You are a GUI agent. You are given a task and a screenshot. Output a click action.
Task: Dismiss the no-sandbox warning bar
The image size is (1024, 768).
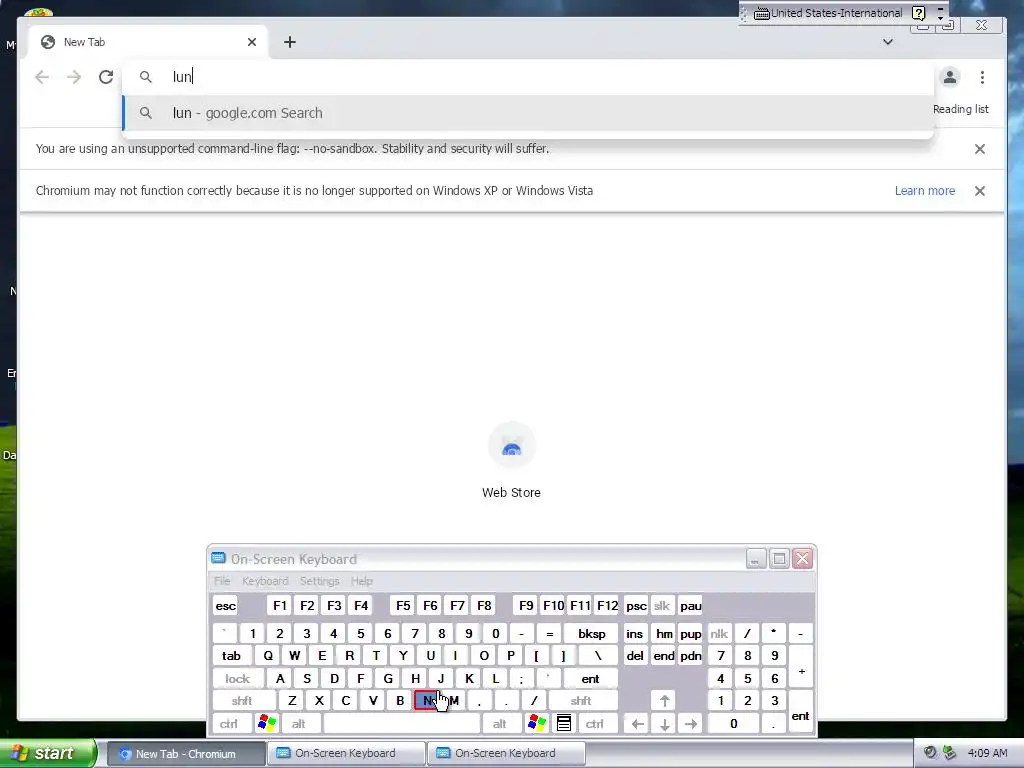980,149
